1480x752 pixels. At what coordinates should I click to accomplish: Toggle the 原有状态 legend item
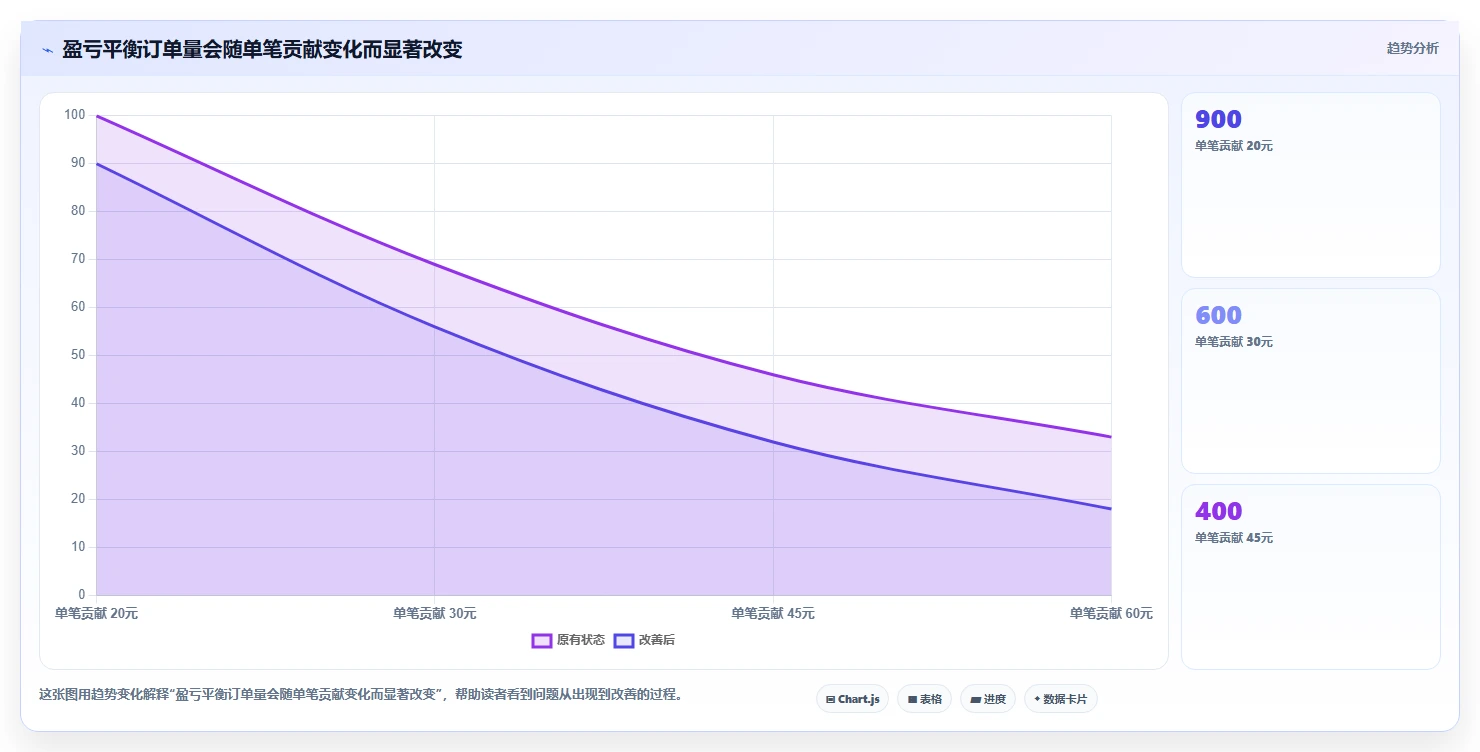(568, 640)
